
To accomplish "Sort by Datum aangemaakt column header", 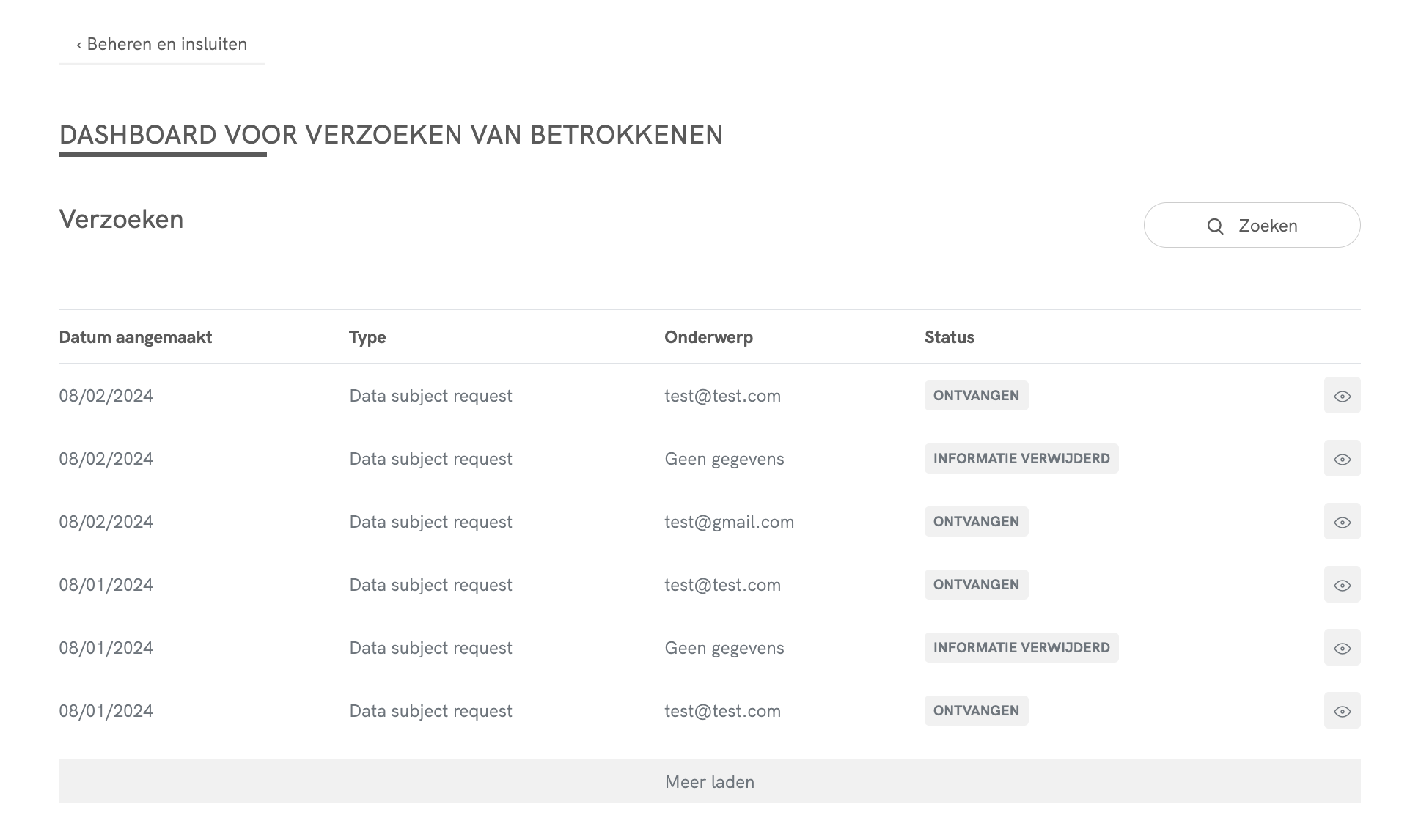I will click(135, 337).
